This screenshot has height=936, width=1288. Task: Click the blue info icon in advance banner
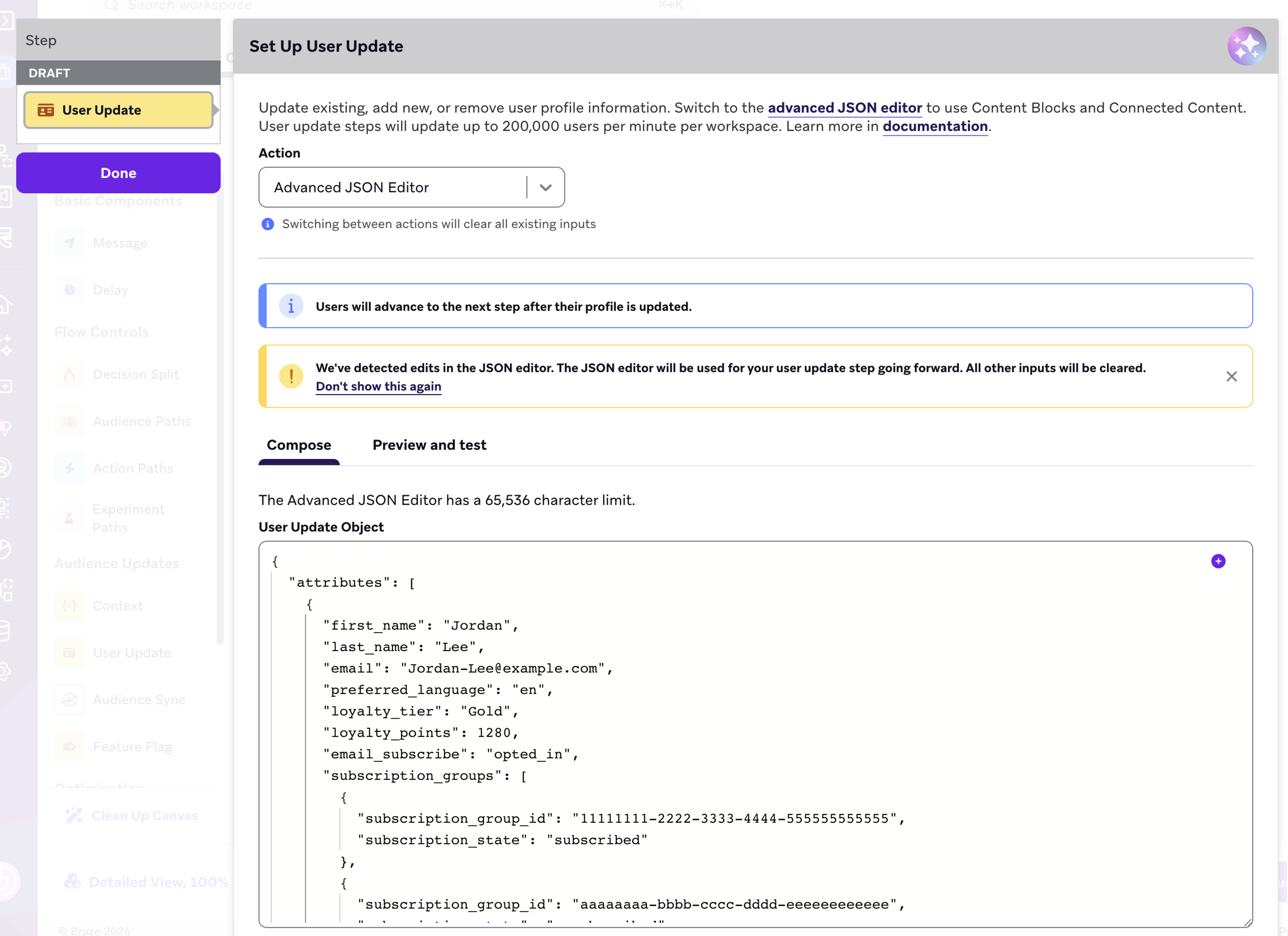point(291,306)
